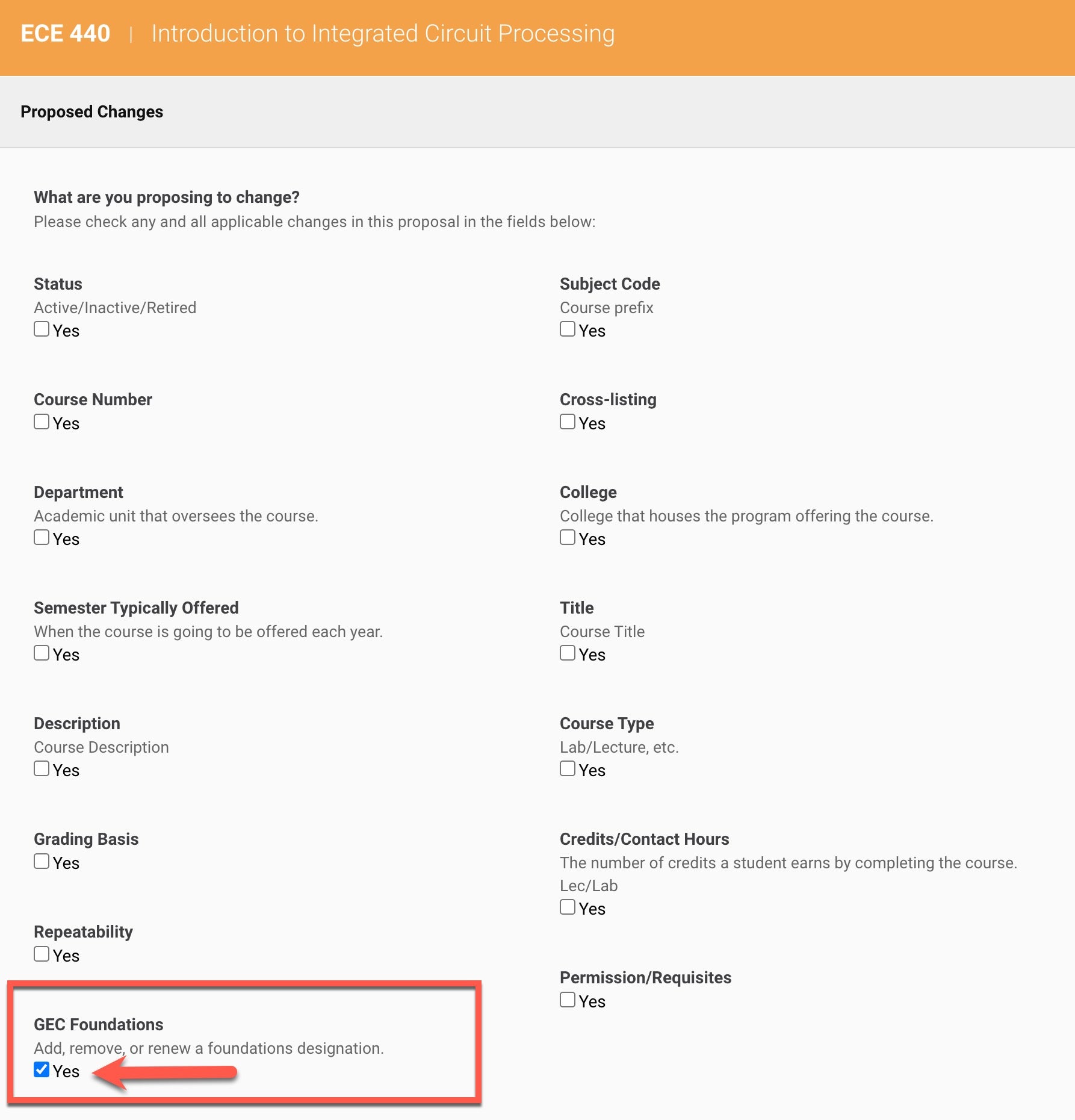
Task: Click the Proposed Changes section header
Action: click(x=92, y=112)
